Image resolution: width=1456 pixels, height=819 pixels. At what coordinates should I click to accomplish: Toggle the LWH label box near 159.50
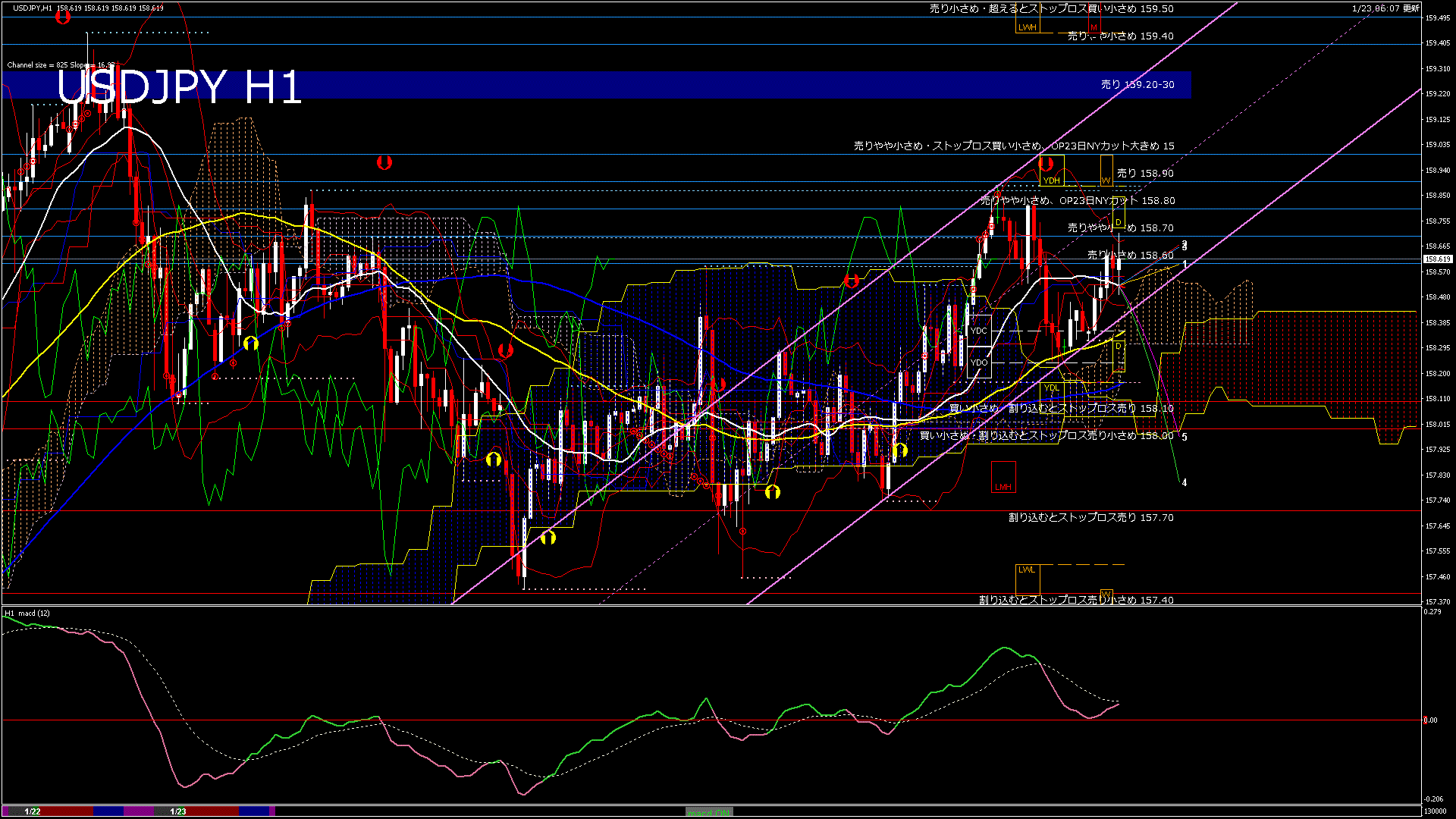pyautogui.click(x=1028, y=27)
